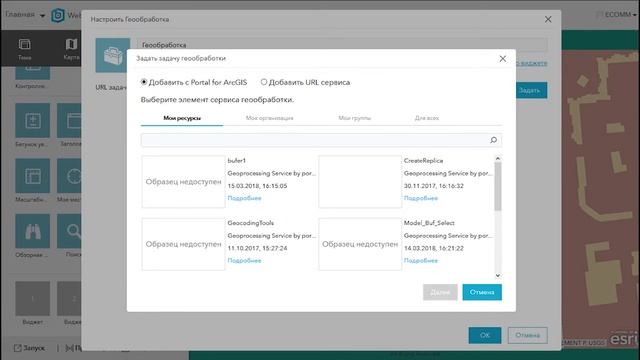The height and width of the screenshot is (360, 640).
Task: Click the 'Заголов...' header widget tile
Action: coord(69,120)
